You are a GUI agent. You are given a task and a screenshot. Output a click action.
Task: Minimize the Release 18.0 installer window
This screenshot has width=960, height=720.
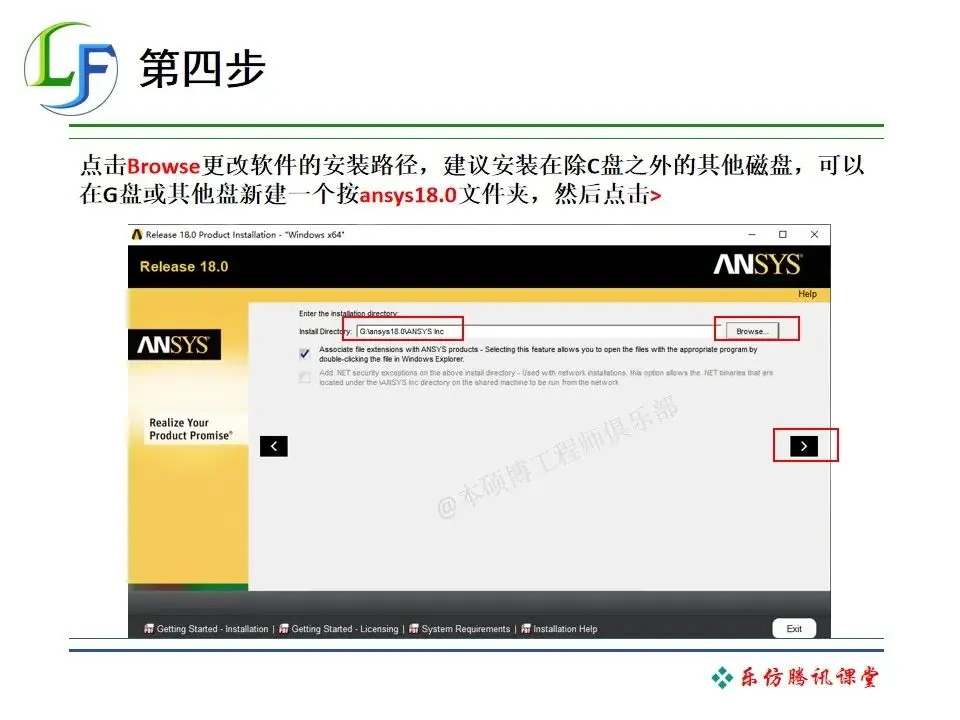(752, 234)
